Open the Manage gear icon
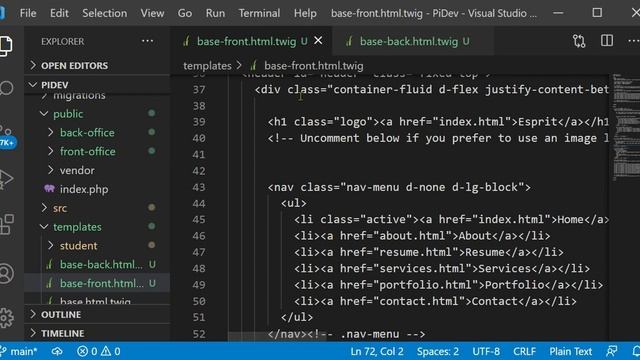 tap(6, 318)
